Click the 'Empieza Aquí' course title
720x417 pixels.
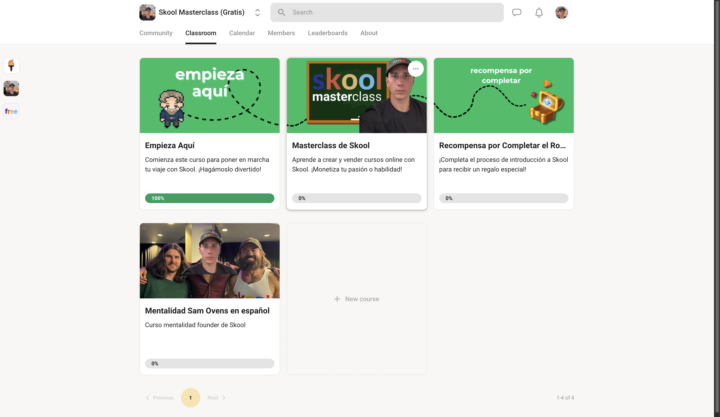(170, 146)
